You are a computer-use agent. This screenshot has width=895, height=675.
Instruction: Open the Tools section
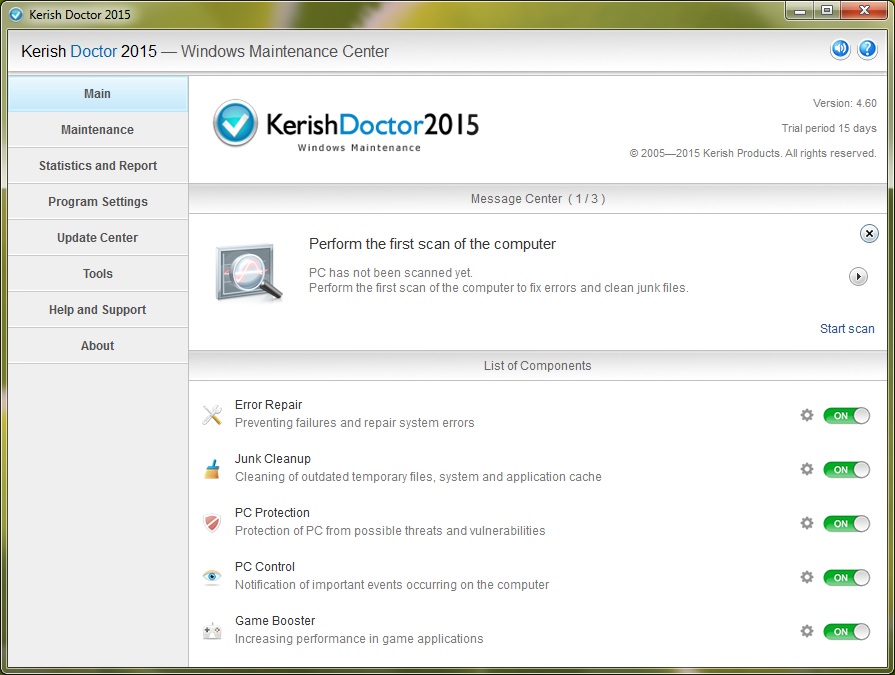point(98,273)
